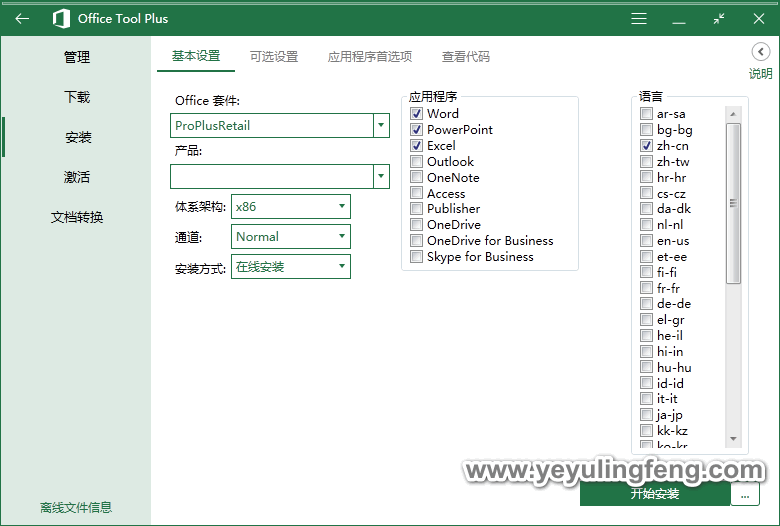
Task: Check the id-id language
Action: [646, 383]
